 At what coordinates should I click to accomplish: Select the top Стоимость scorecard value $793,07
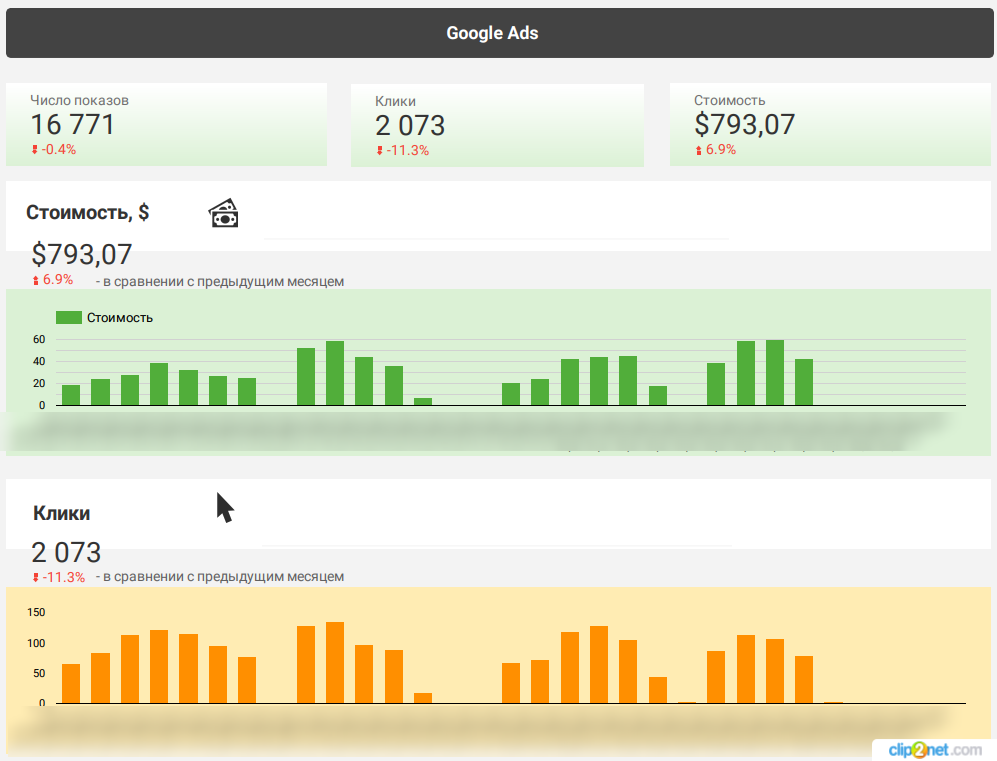745,125
